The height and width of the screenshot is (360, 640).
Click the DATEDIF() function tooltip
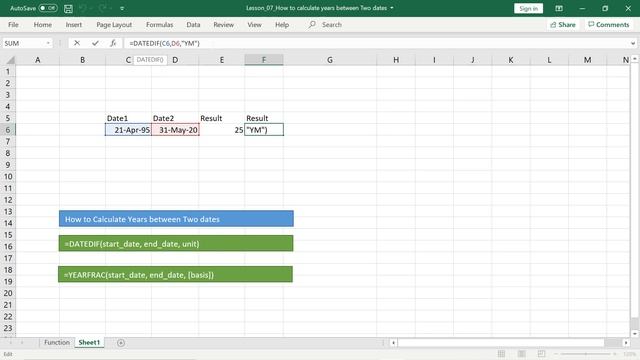click(x=150, y=60)
